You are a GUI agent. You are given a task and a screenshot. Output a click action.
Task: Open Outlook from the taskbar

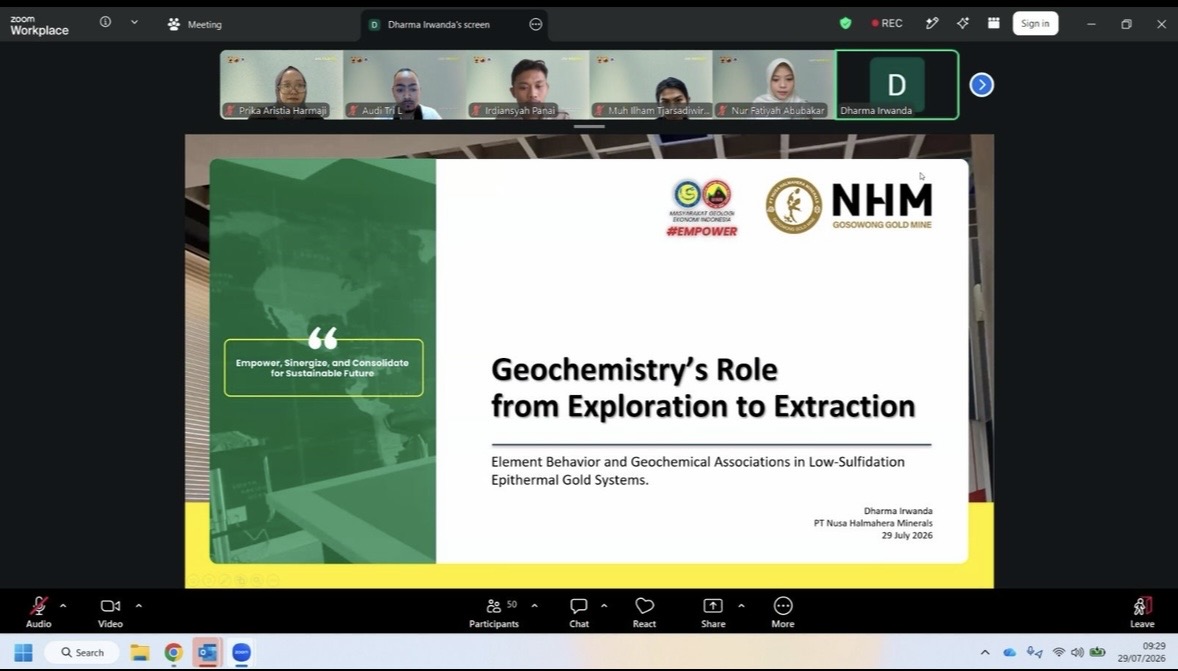click(207, 652)
